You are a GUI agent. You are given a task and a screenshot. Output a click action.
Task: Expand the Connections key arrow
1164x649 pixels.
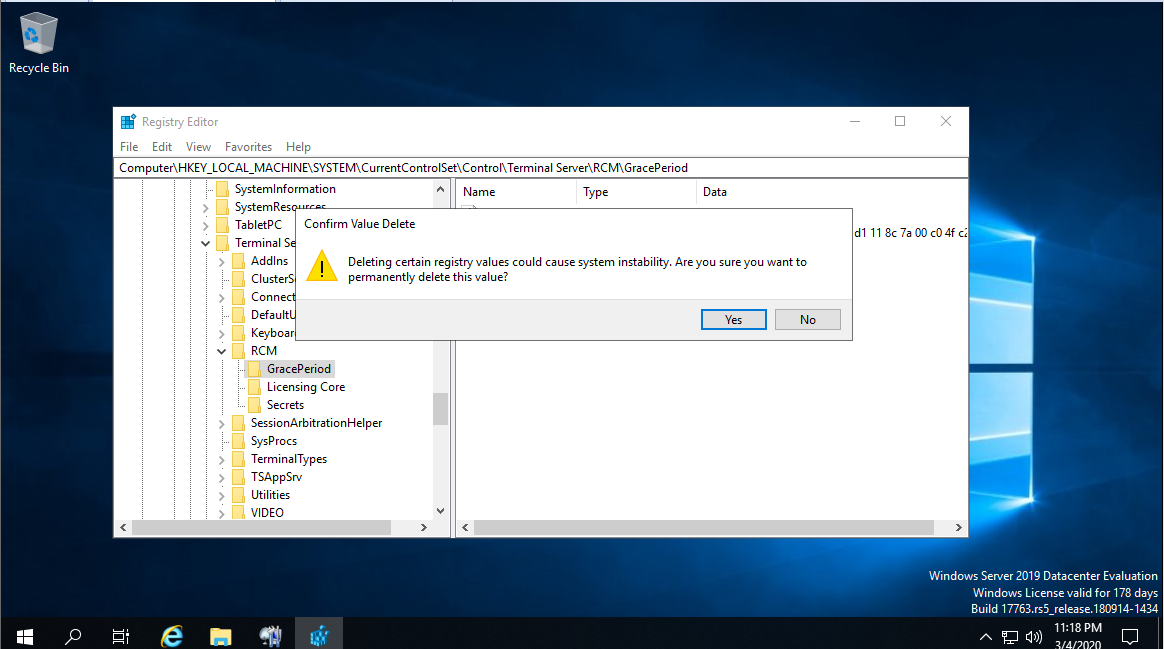(x=221, y=297)
